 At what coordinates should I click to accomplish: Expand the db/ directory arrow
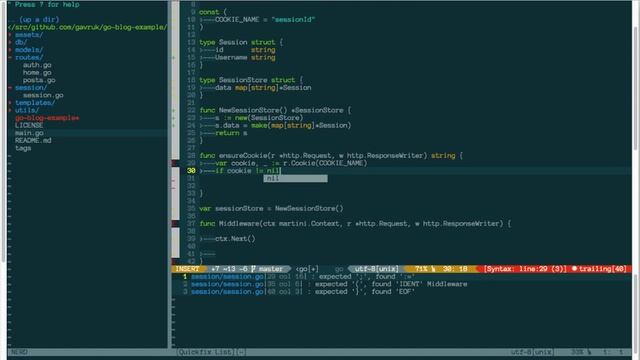point(10,42)
